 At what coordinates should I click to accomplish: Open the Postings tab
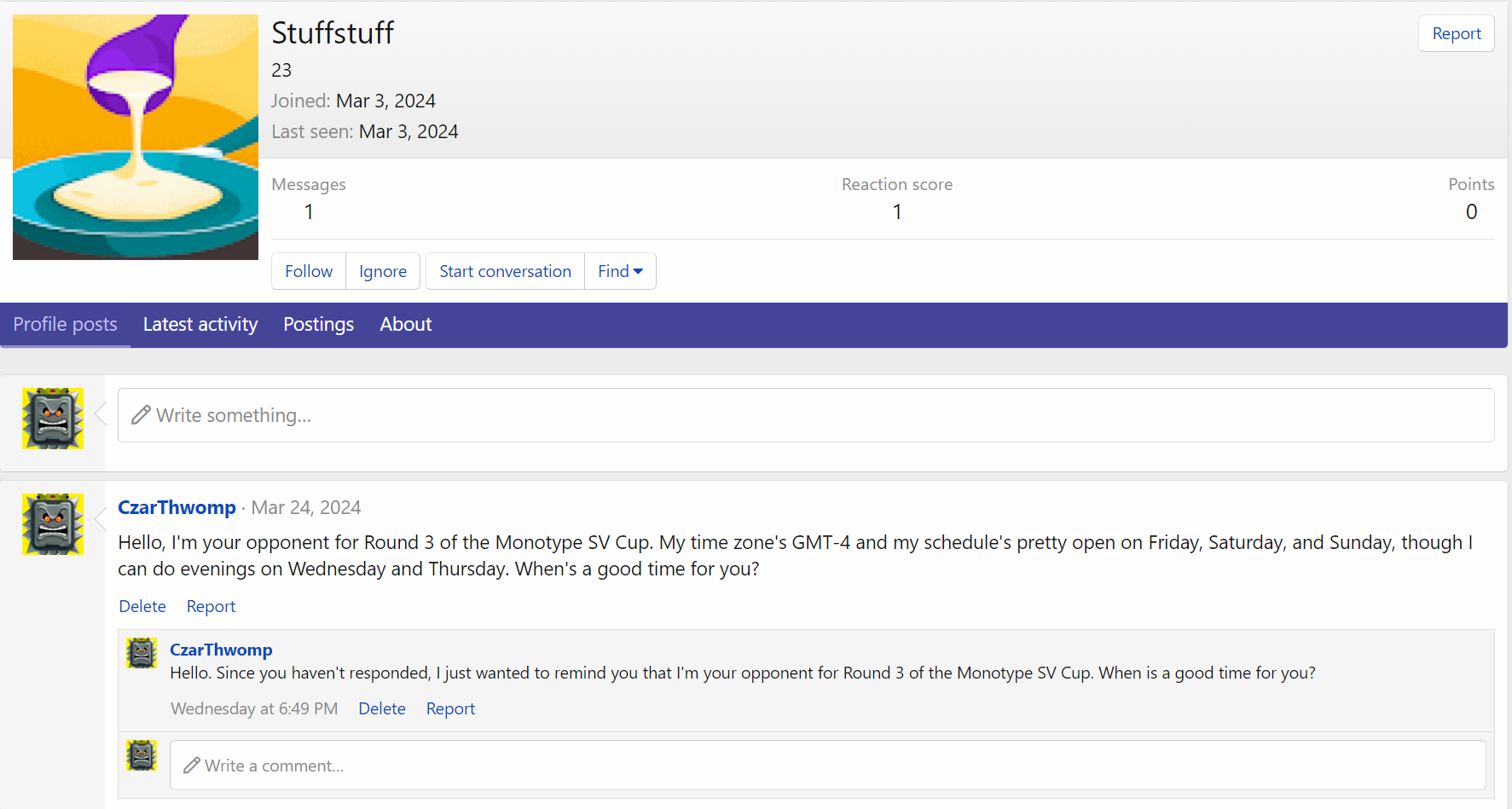point(318,325)
